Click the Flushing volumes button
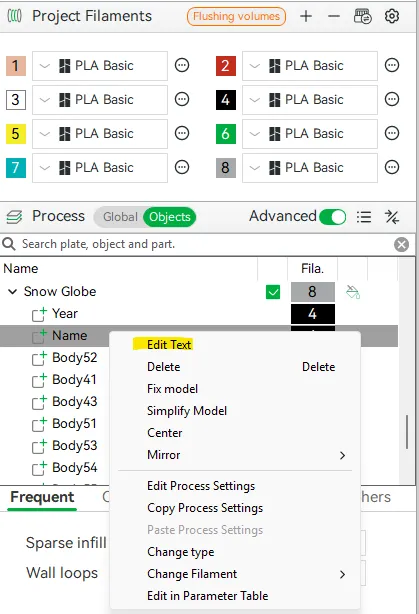Screen dimensions: 419x614 (237, 16)
